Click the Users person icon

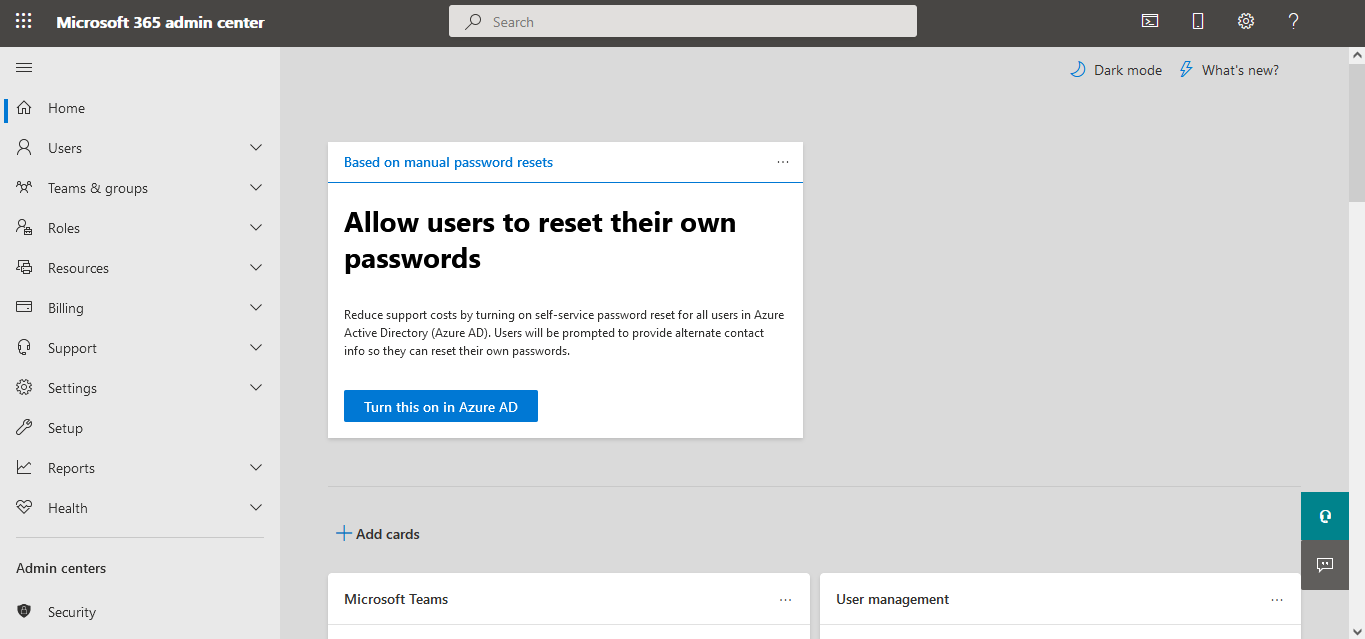[x=25, y=148]
